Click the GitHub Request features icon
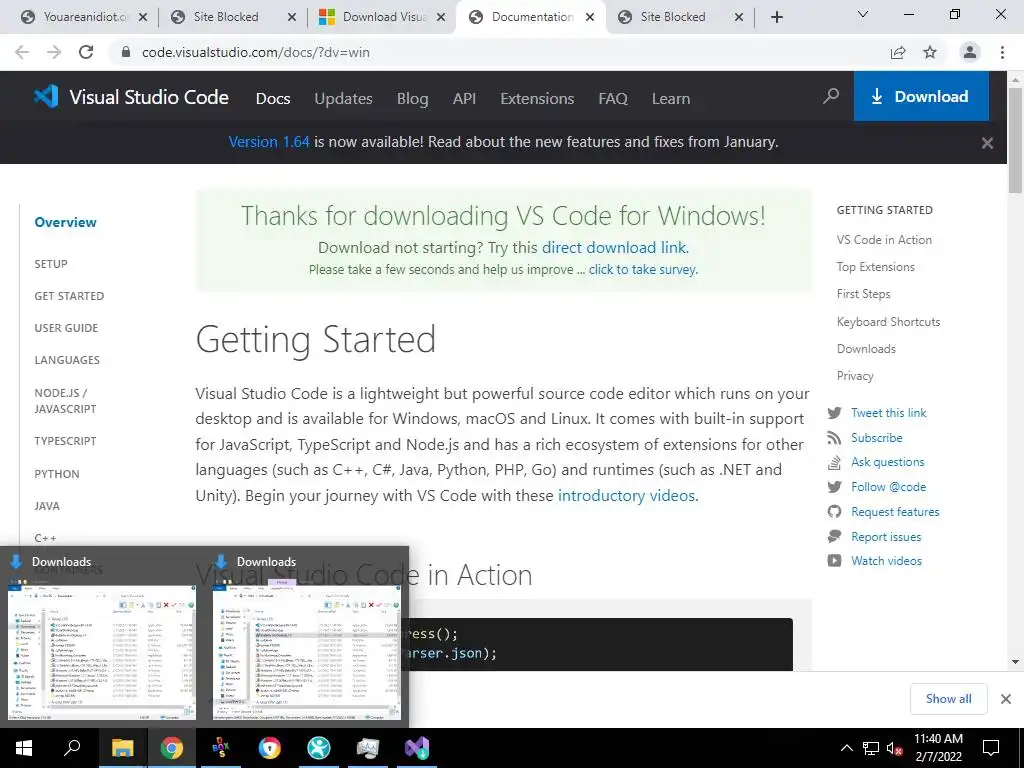Image resolution: width=1024 pixels, height=768 pixels. pyautogui.click(x=834, y=512)
